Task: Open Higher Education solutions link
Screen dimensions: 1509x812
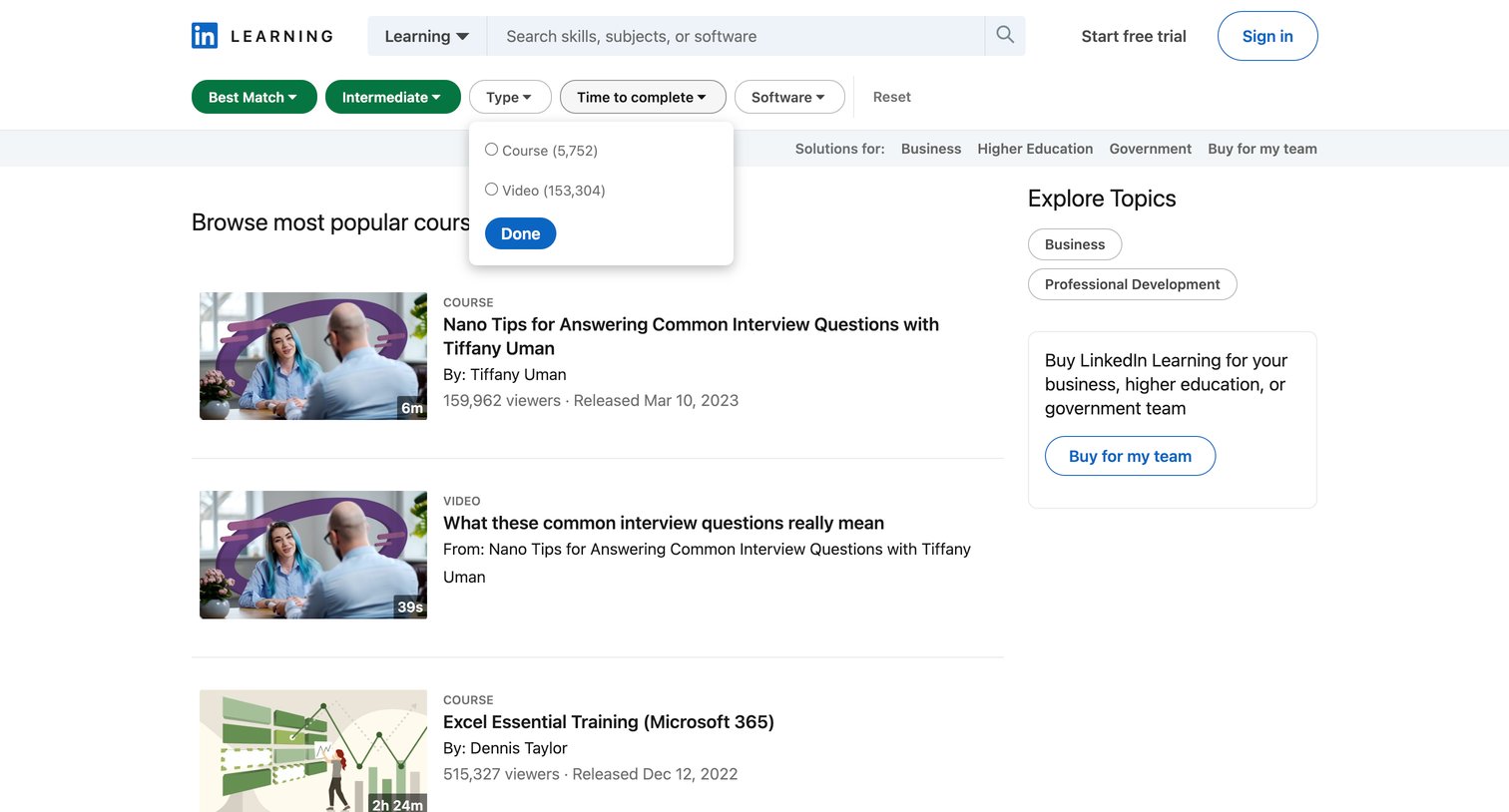Action: (x=1035, y=149)
